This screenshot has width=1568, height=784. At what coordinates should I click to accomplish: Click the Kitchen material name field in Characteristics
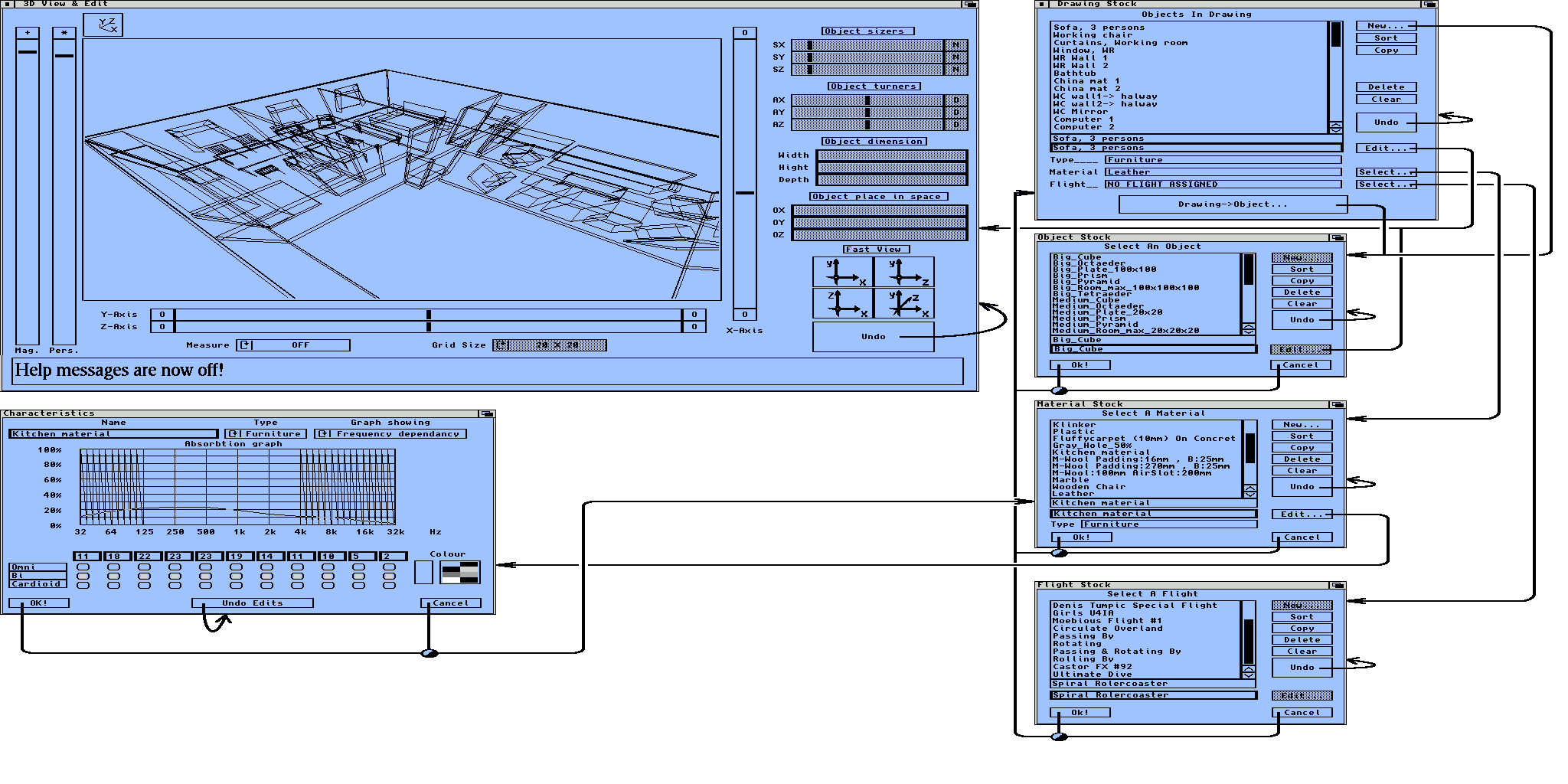[x=113, y=434]
